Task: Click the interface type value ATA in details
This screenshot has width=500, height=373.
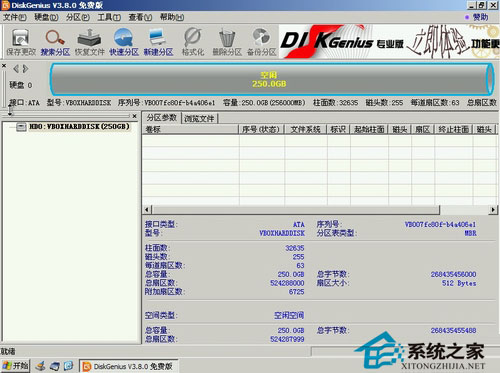Action: coord(299,224)
